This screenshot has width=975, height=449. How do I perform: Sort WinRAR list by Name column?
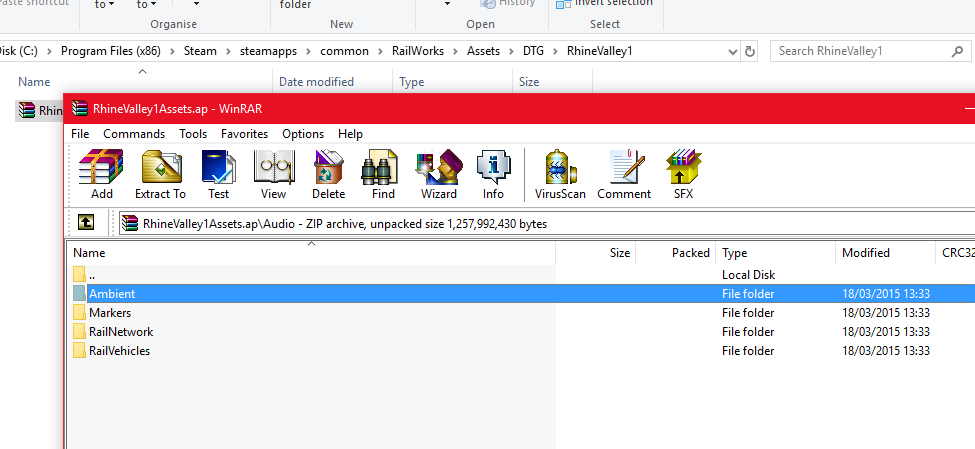(311, 253)
